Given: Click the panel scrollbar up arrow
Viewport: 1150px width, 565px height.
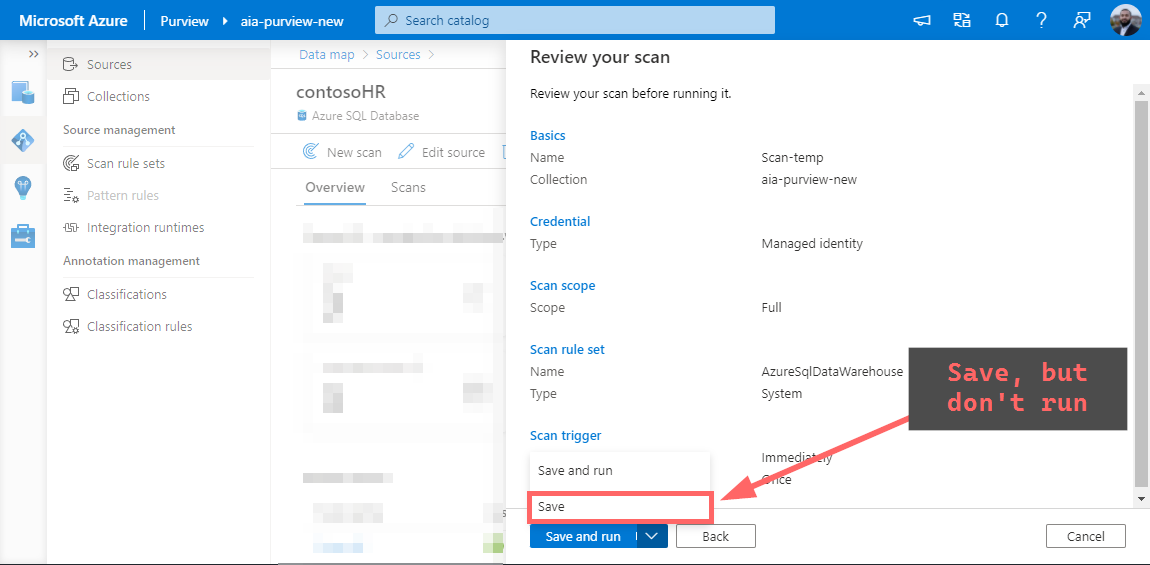Looking at the screenshot, I should (1140, 92).
